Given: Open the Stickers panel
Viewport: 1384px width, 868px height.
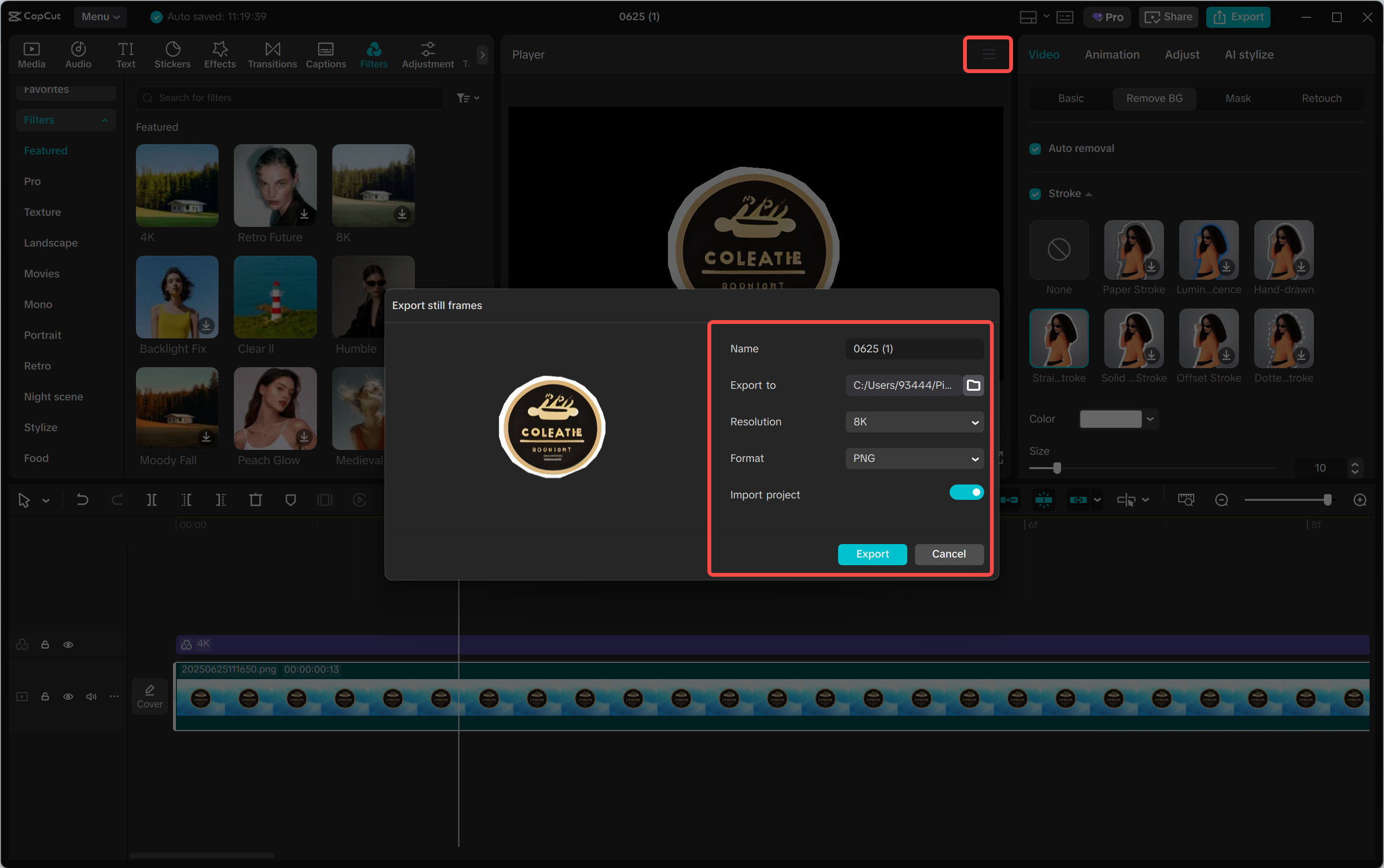Looking at the screenshot, I should click(172, 55).
